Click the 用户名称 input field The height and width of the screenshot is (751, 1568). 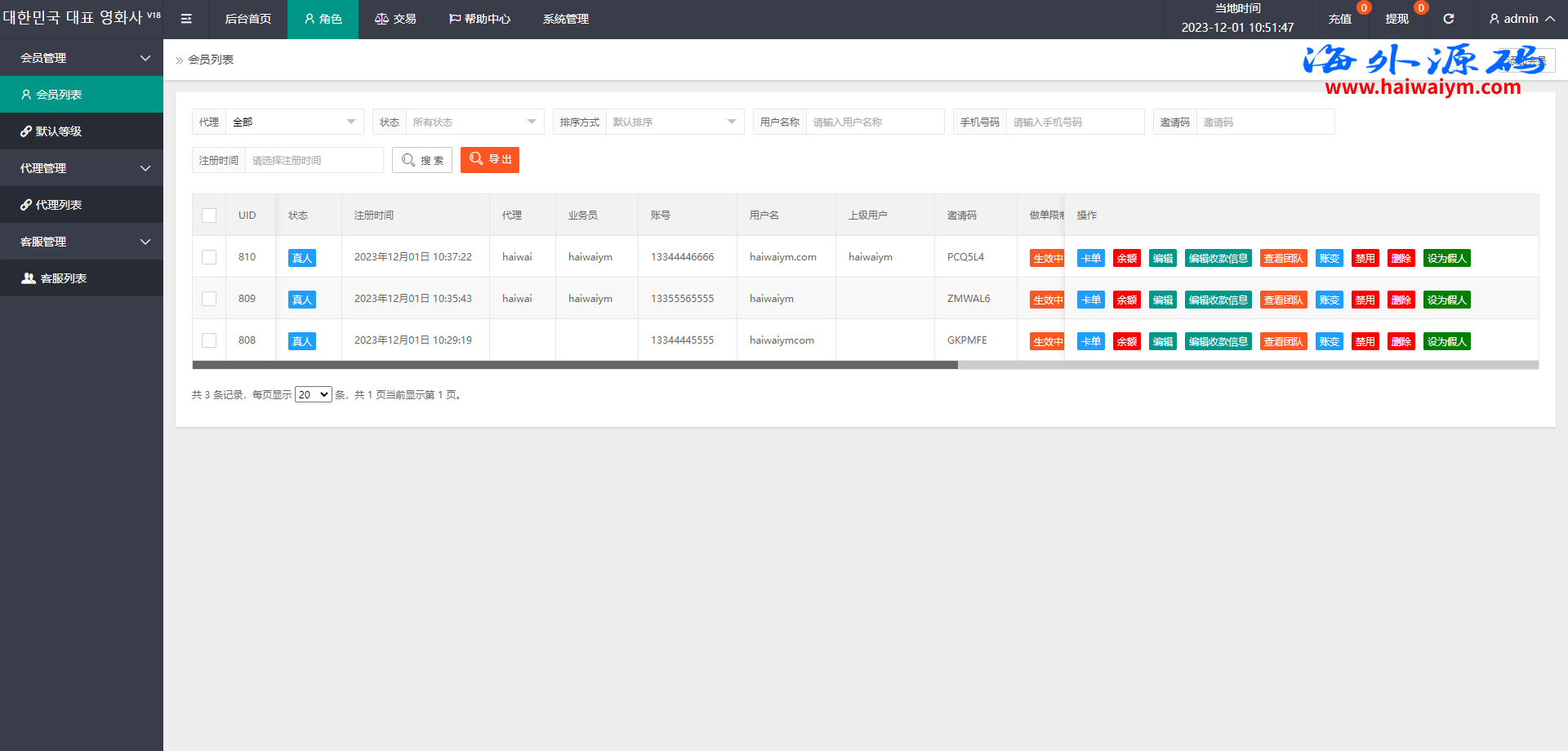[x=874, y=122]
